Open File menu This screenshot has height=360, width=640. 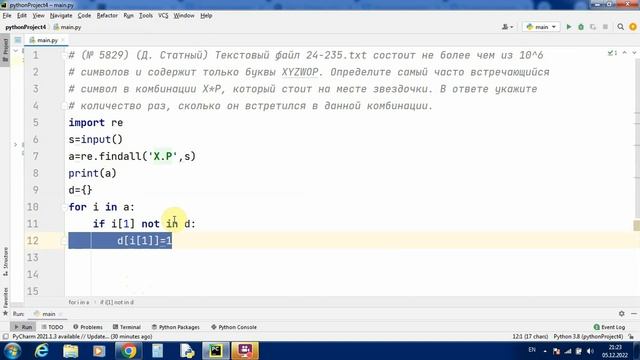pos(7,16)
